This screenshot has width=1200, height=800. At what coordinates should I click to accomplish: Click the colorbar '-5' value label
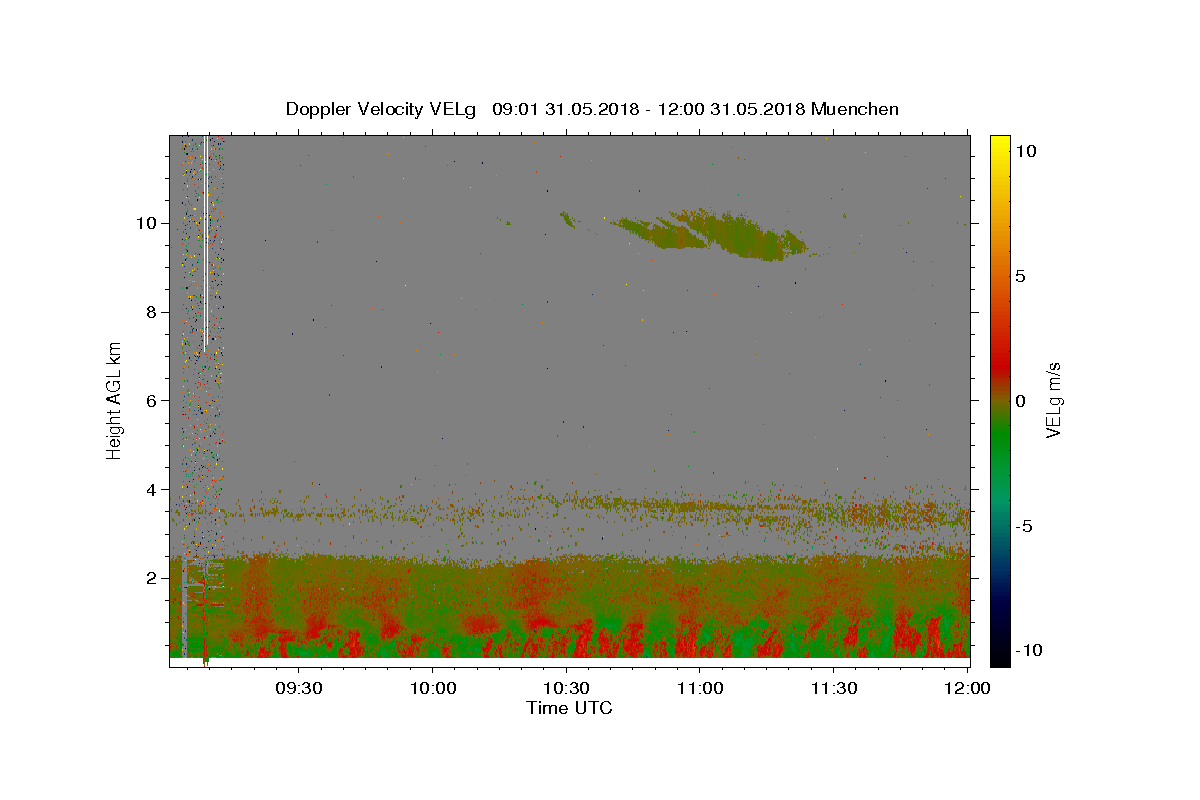1023,526
